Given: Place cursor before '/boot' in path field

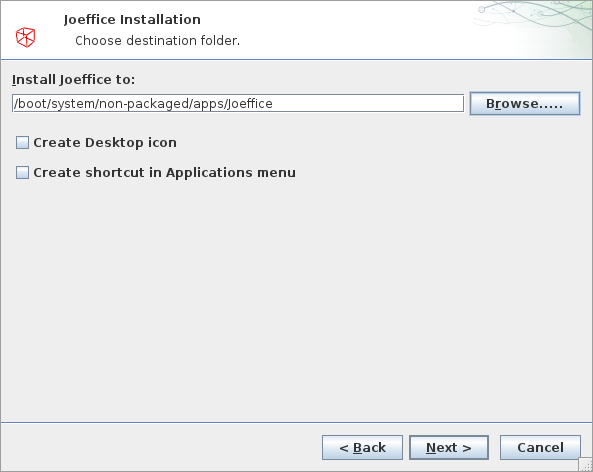Looking at the screenshot, I should click(x=14, y=103).
